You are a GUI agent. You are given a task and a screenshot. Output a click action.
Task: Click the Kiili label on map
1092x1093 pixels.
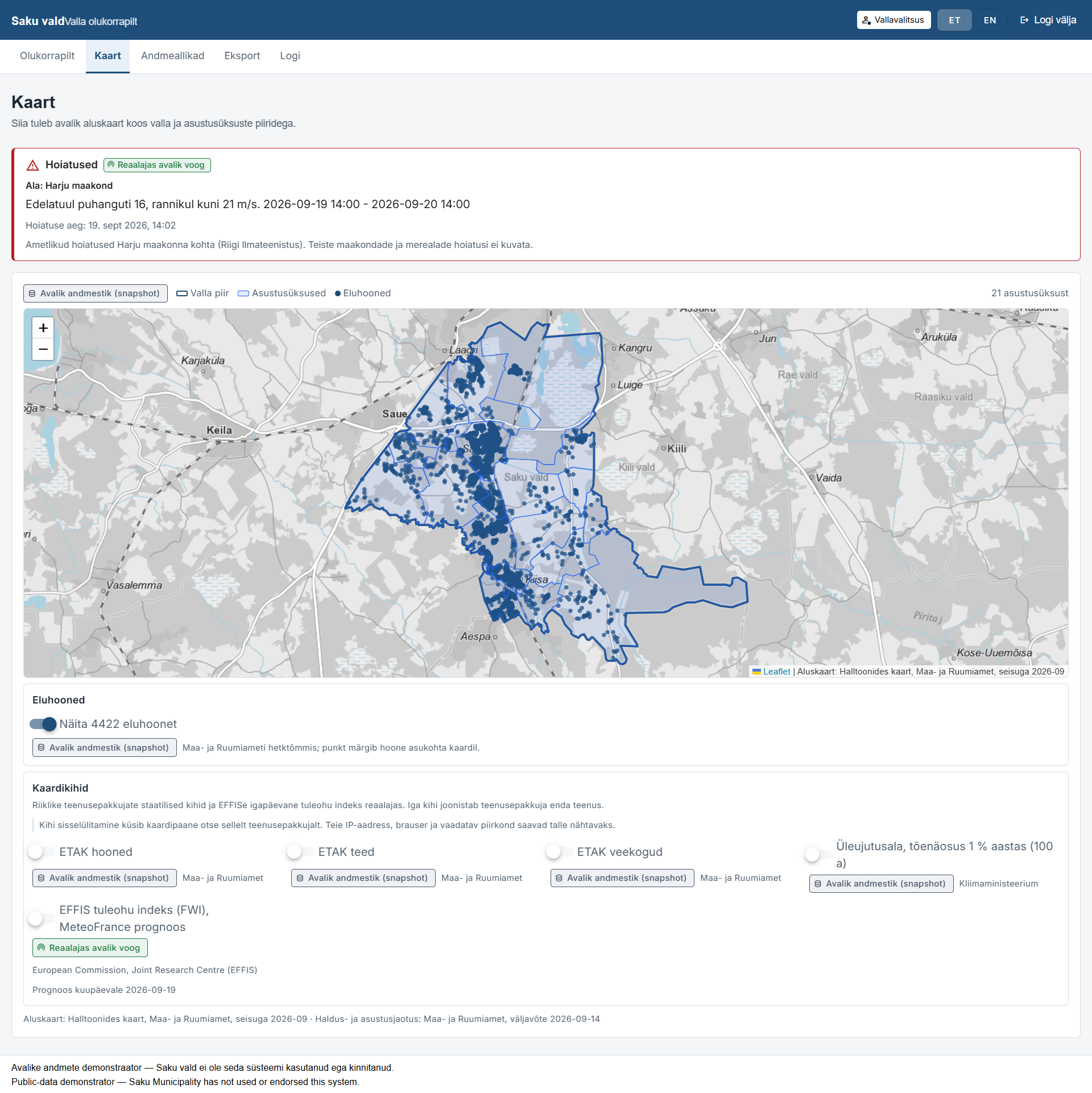[x=677, y=449]
